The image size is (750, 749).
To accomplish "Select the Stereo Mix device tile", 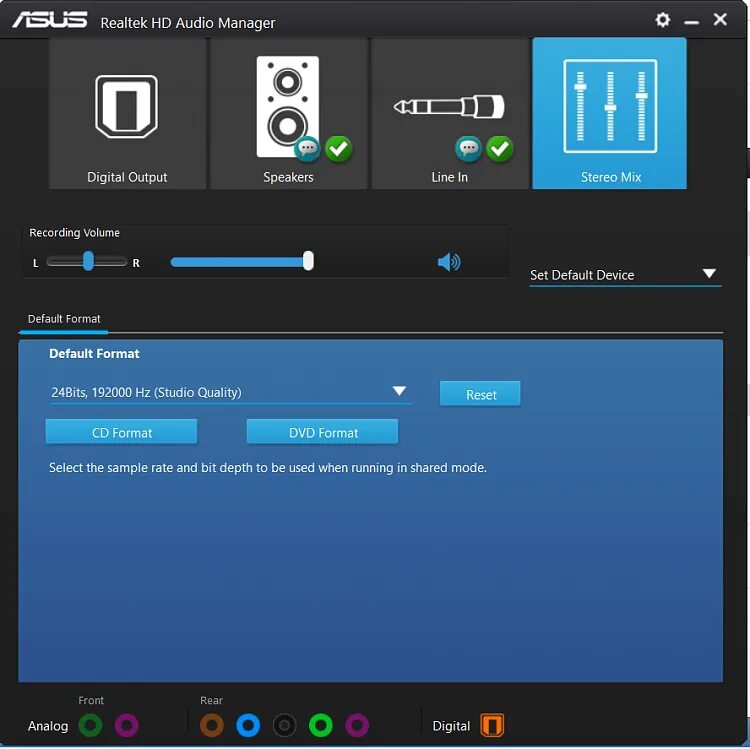I will coord(609,113).
